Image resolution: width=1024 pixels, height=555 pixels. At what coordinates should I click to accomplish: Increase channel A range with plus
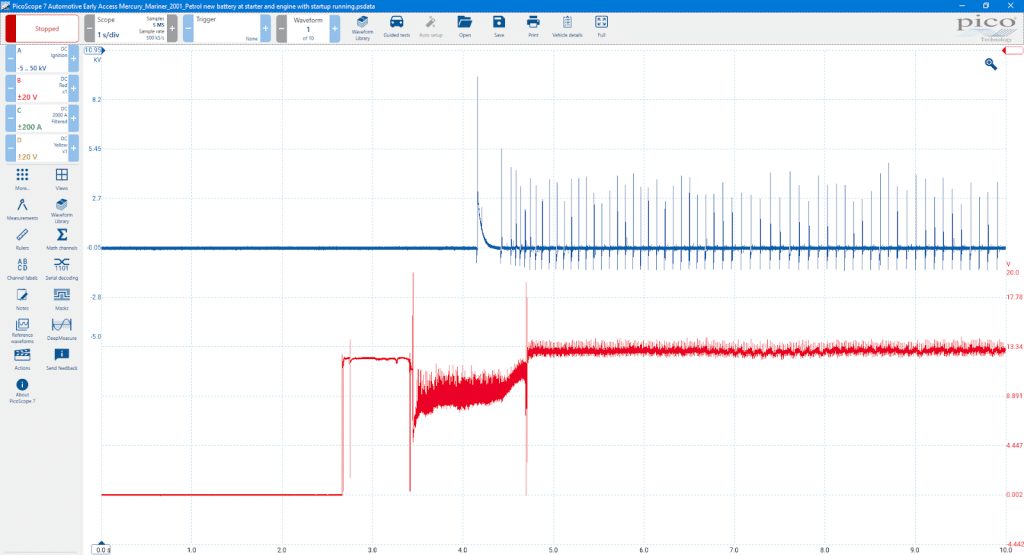[x=73, y=59]
